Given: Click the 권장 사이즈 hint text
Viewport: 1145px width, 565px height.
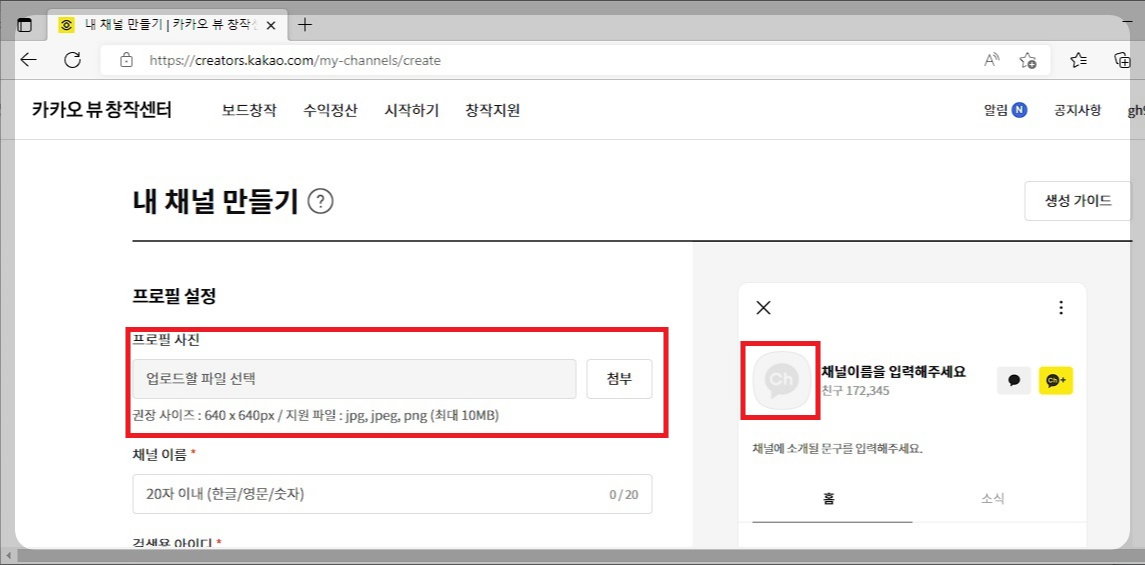Looking at the screenshot, I should (x=316, y=416).
